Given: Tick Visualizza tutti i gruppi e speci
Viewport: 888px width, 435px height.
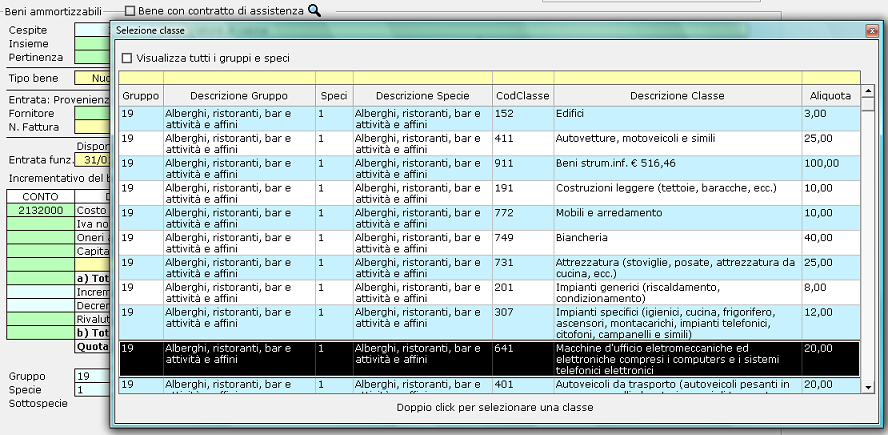Looking at the screenshot, I should tap(127, 58).
